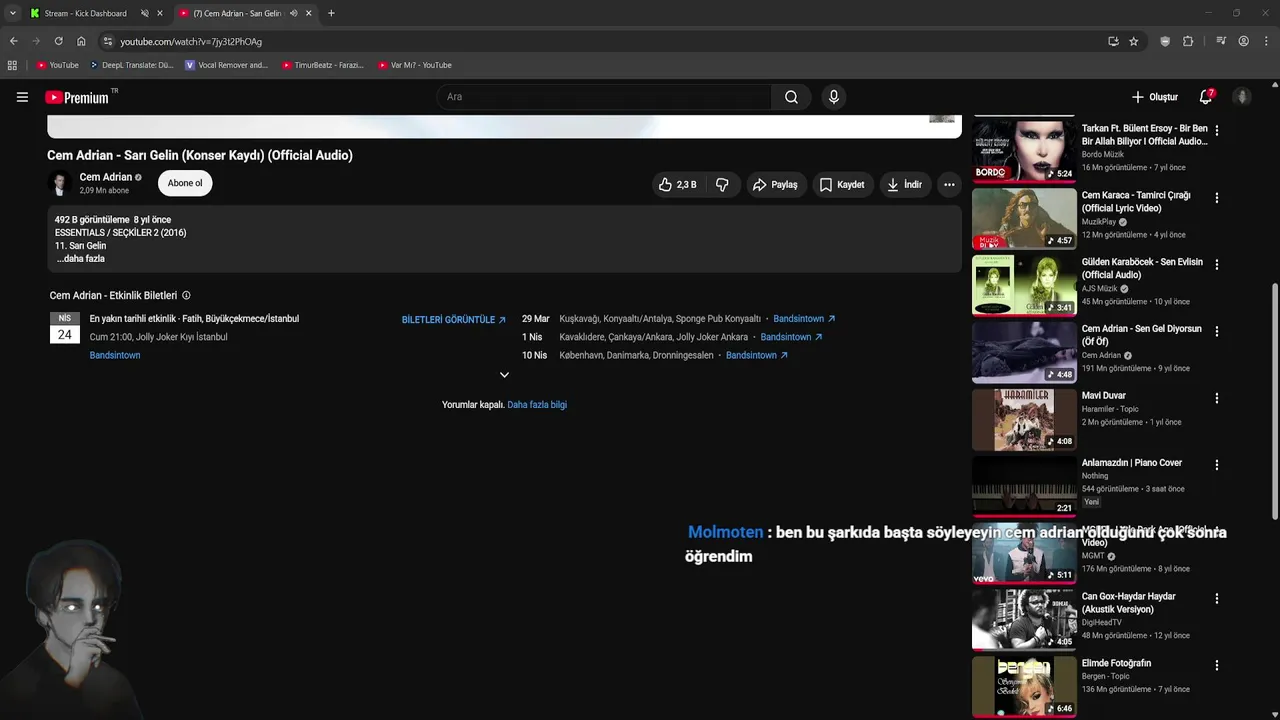Click Cem Adrian channel name link

pos(106,177)
